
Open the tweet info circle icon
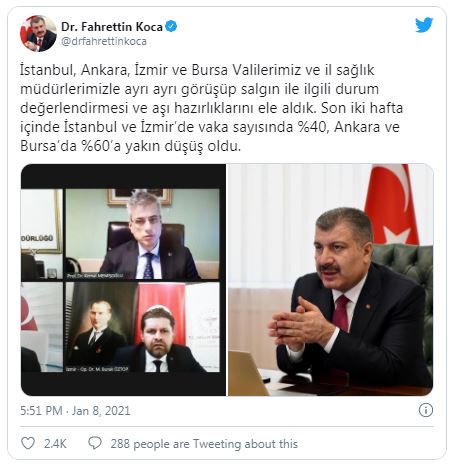[x=426, y=410]
